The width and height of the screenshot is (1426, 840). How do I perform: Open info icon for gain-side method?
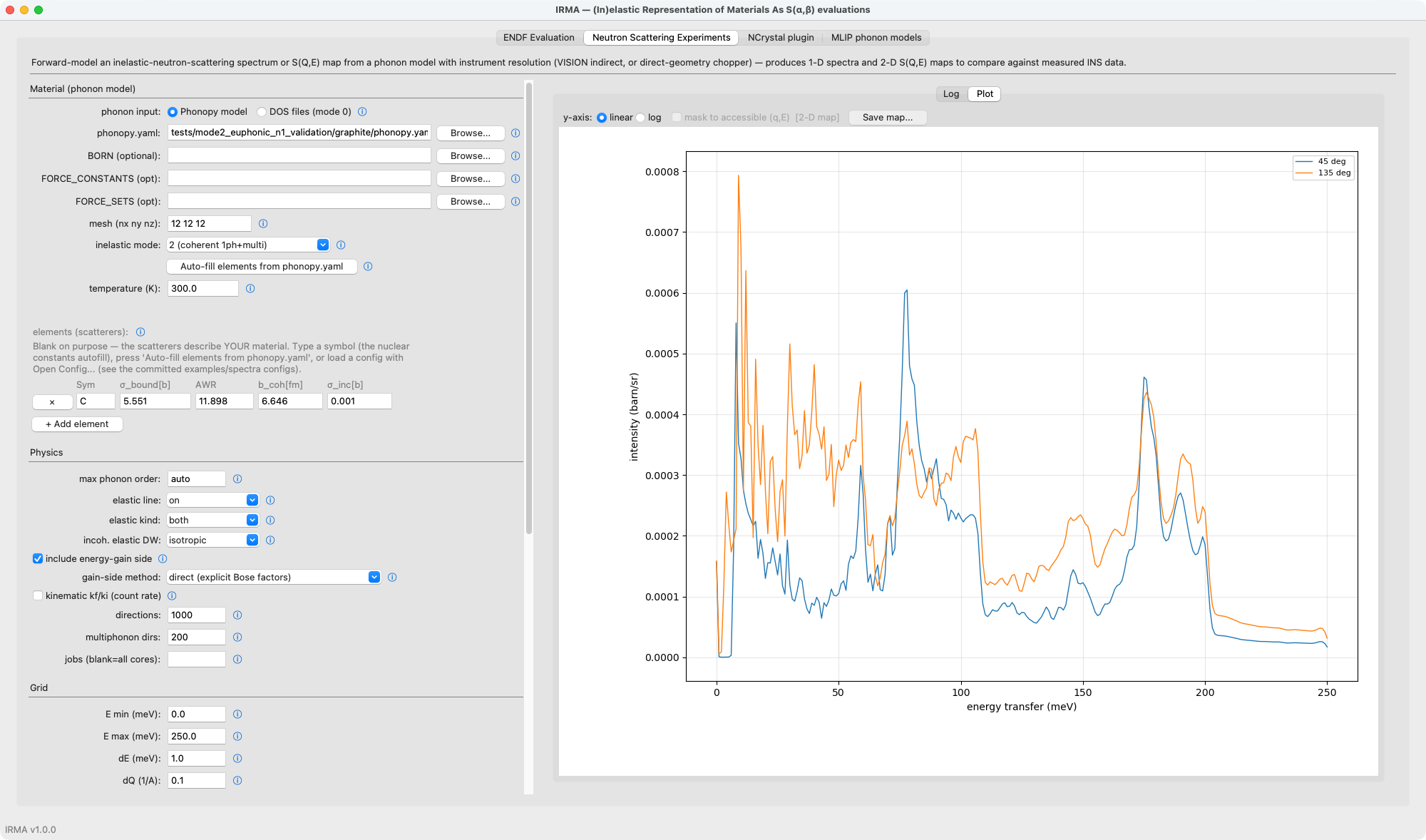(392, 578)
